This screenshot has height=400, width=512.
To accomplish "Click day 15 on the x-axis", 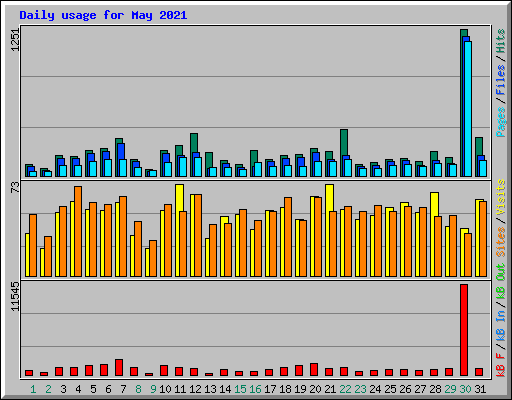I will click(240, 389).
